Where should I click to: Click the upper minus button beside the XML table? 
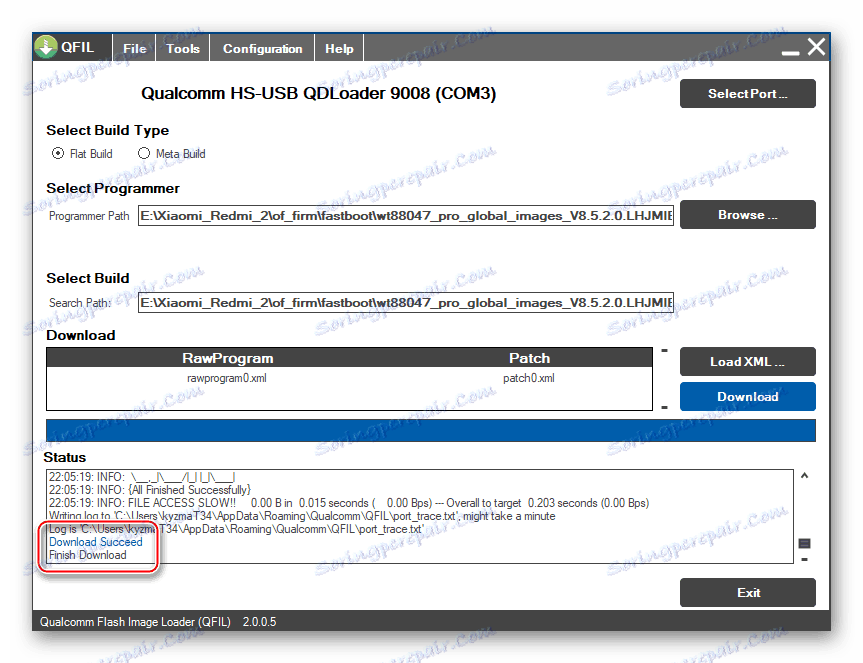click(x=664, y=350)
